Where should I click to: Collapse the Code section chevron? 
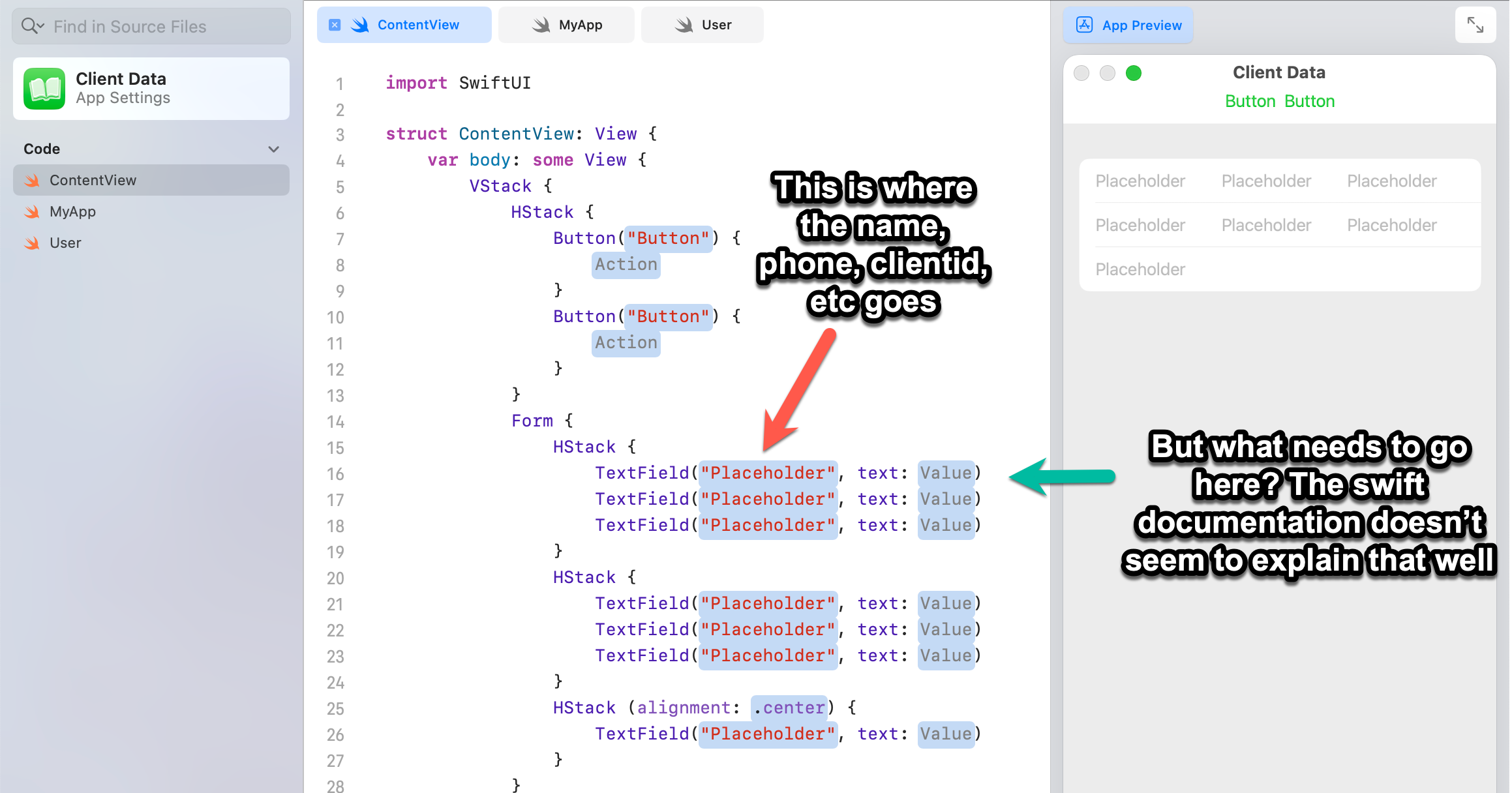coord(274,149)
